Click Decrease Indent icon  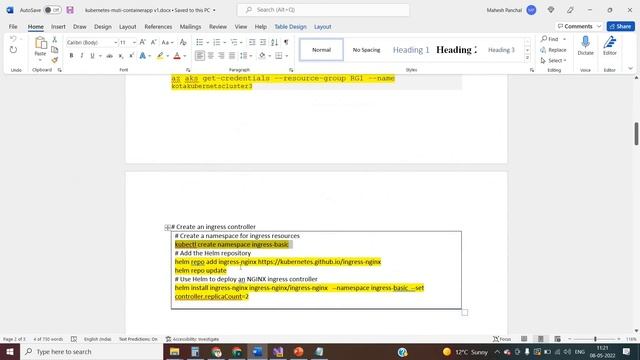pos(252,42)
